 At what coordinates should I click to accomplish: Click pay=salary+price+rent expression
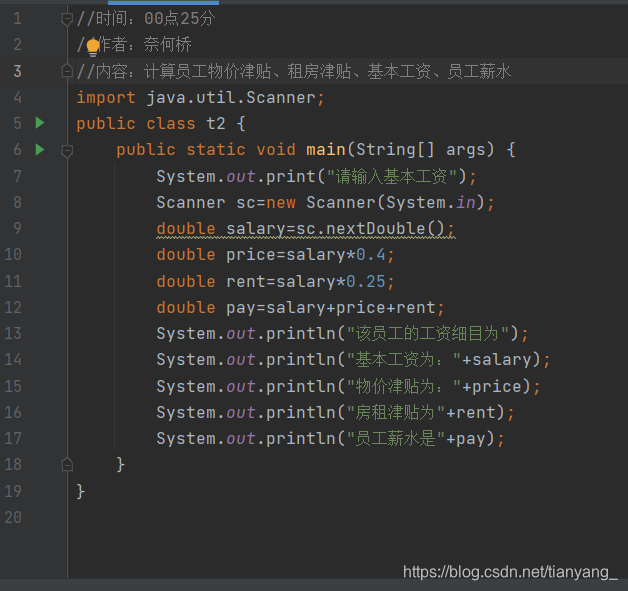click(331, 308)
